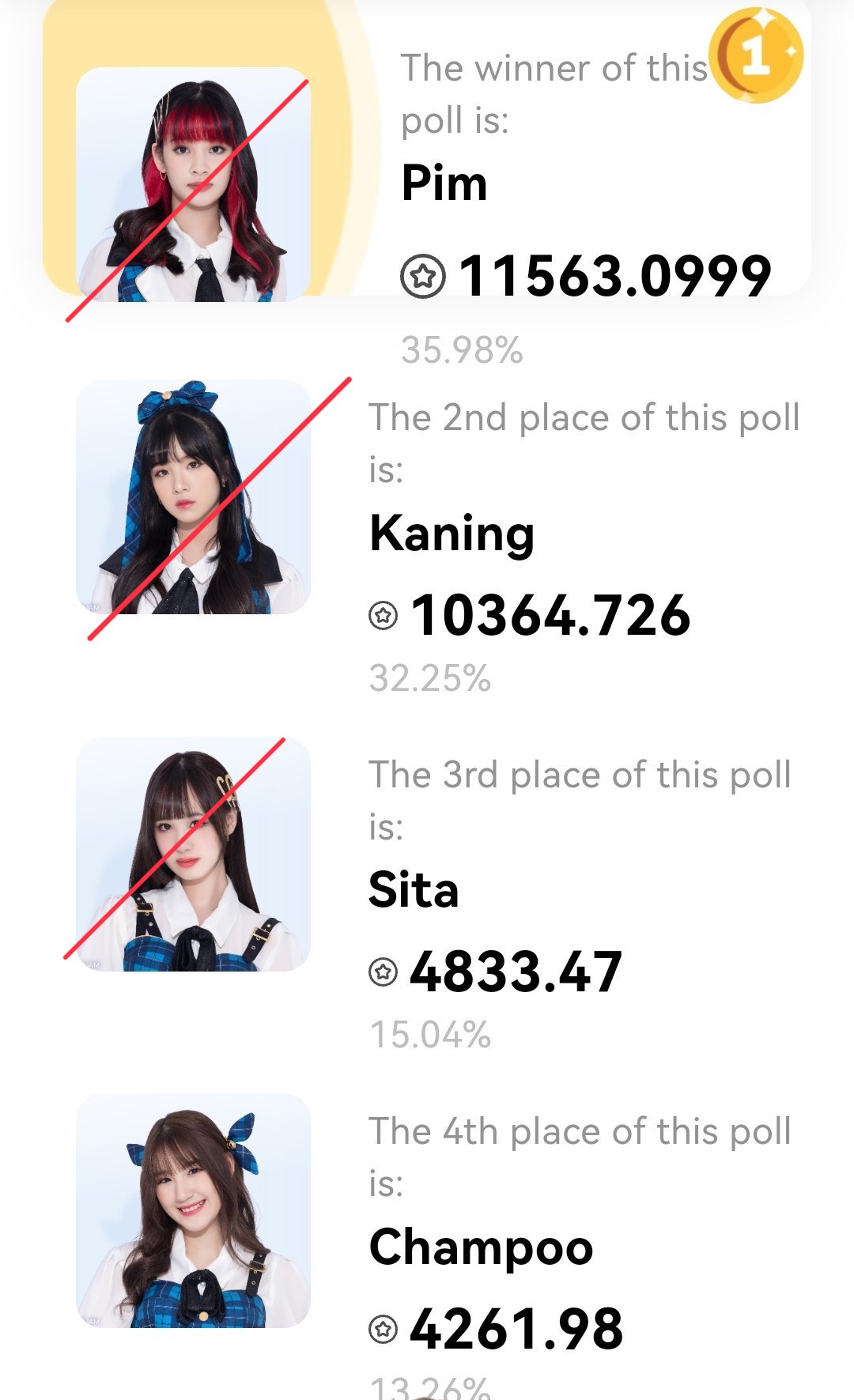
Task: Open Kaning's profile photo thumbnail
Action: click(193, 497)
